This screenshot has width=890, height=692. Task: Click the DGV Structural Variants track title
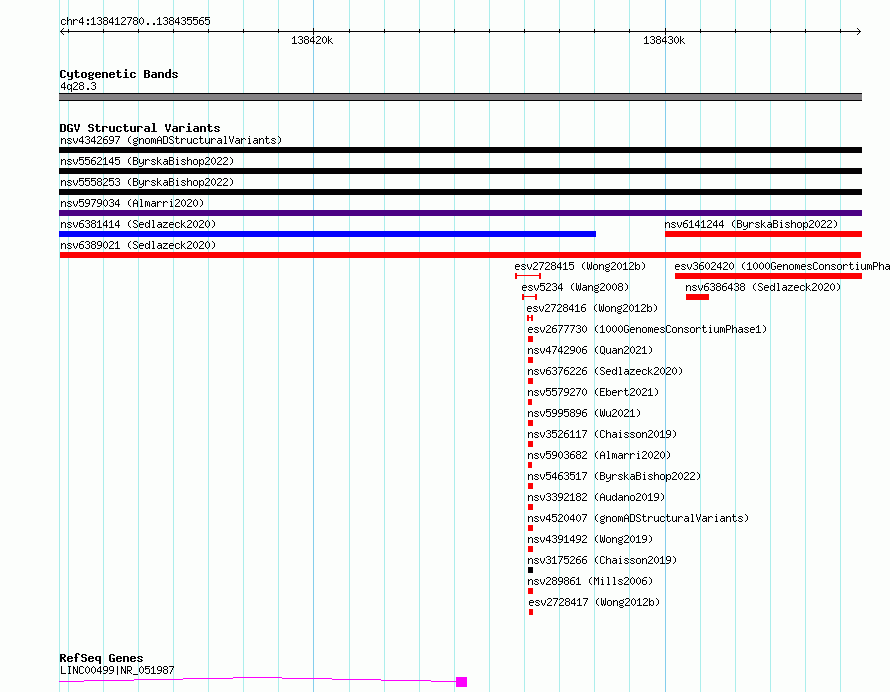[140, 128]
